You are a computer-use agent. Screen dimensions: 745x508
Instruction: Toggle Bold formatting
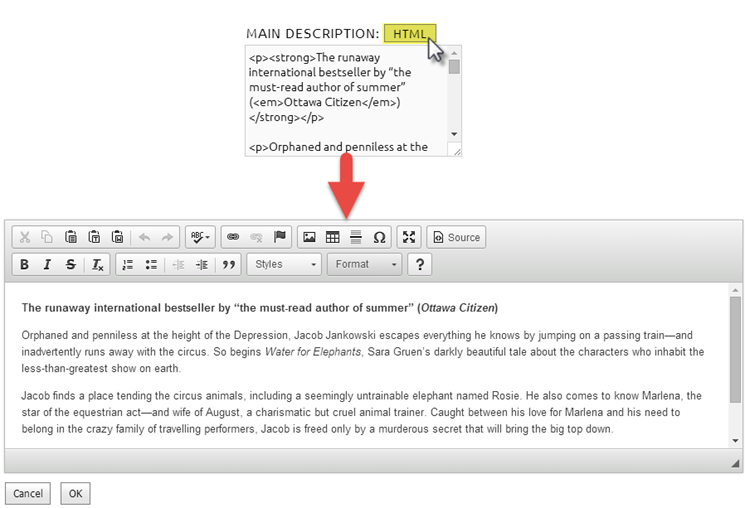click(x=25, y=264)
